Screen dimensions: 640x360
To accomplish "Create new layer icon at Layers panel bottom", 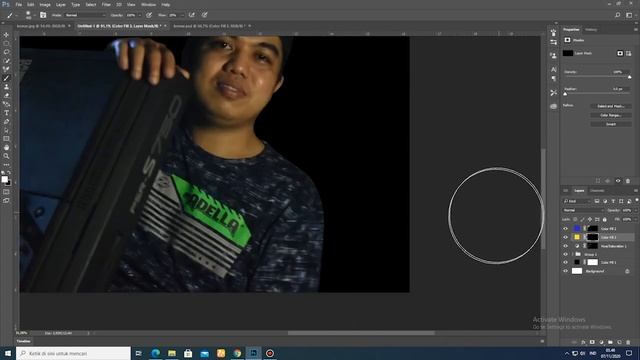I will 619,342.
